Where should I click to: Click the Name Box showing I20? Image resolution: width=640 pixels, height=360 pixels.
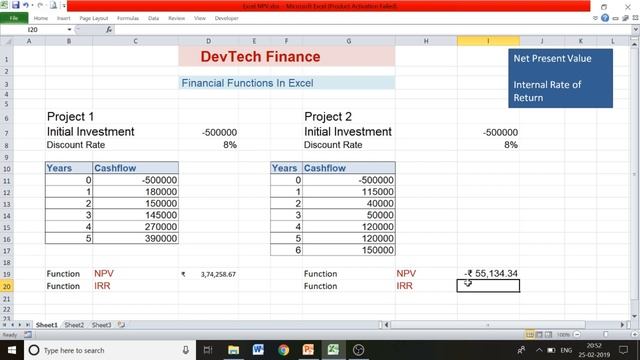pos(33,29)
